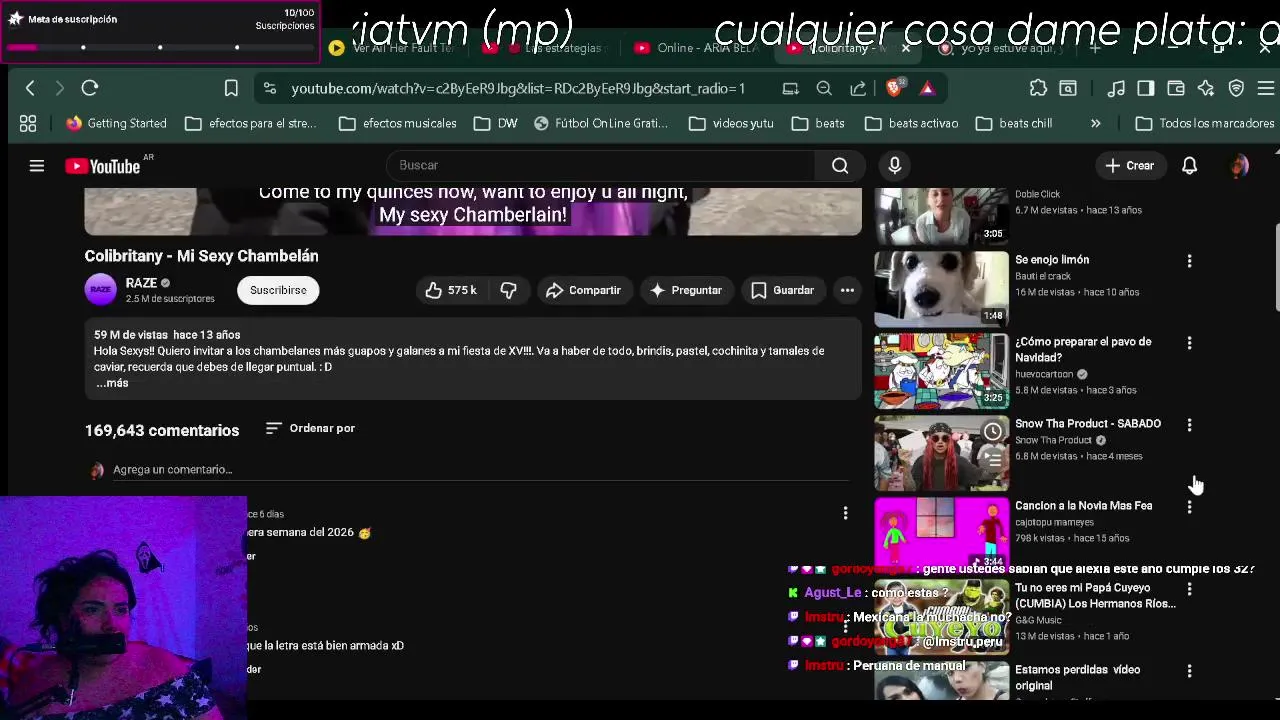
Task: Open the YouTube notifications bell
Action: tap(1190, 165)
